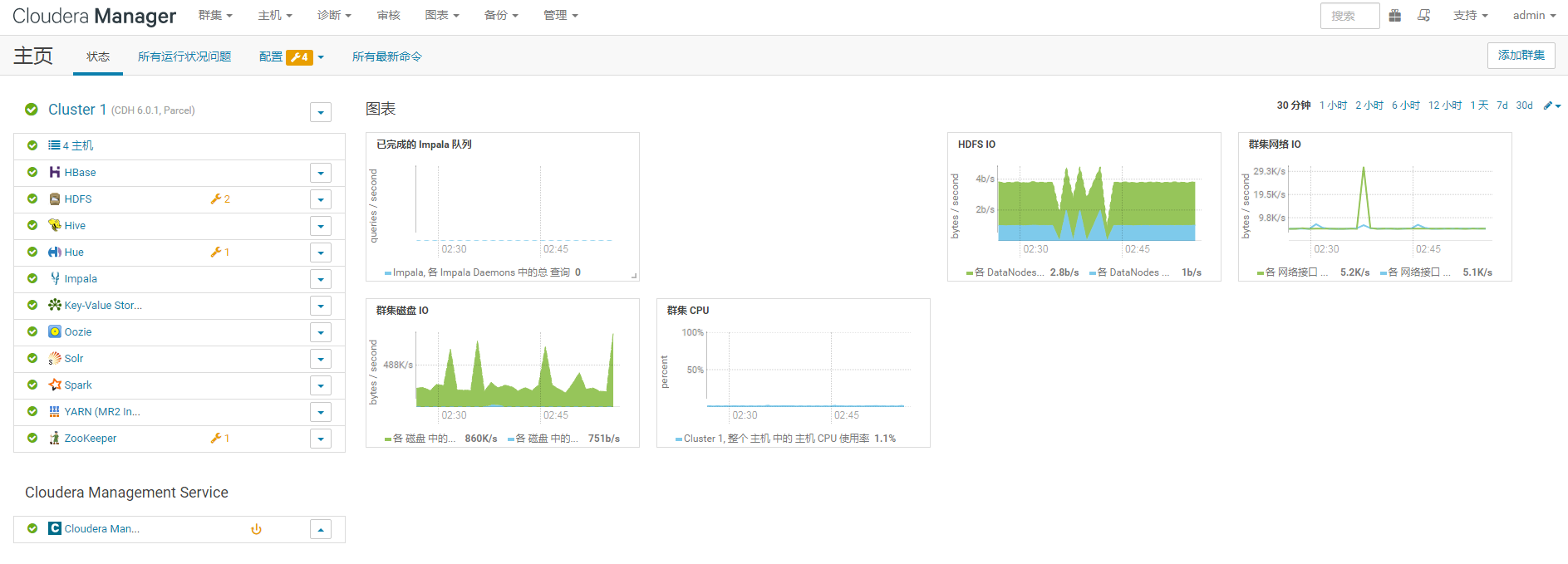This screenshot has height=564, width=1568.
Task: Open the 群集网络 IO chart title
Action: [1275, 145]
